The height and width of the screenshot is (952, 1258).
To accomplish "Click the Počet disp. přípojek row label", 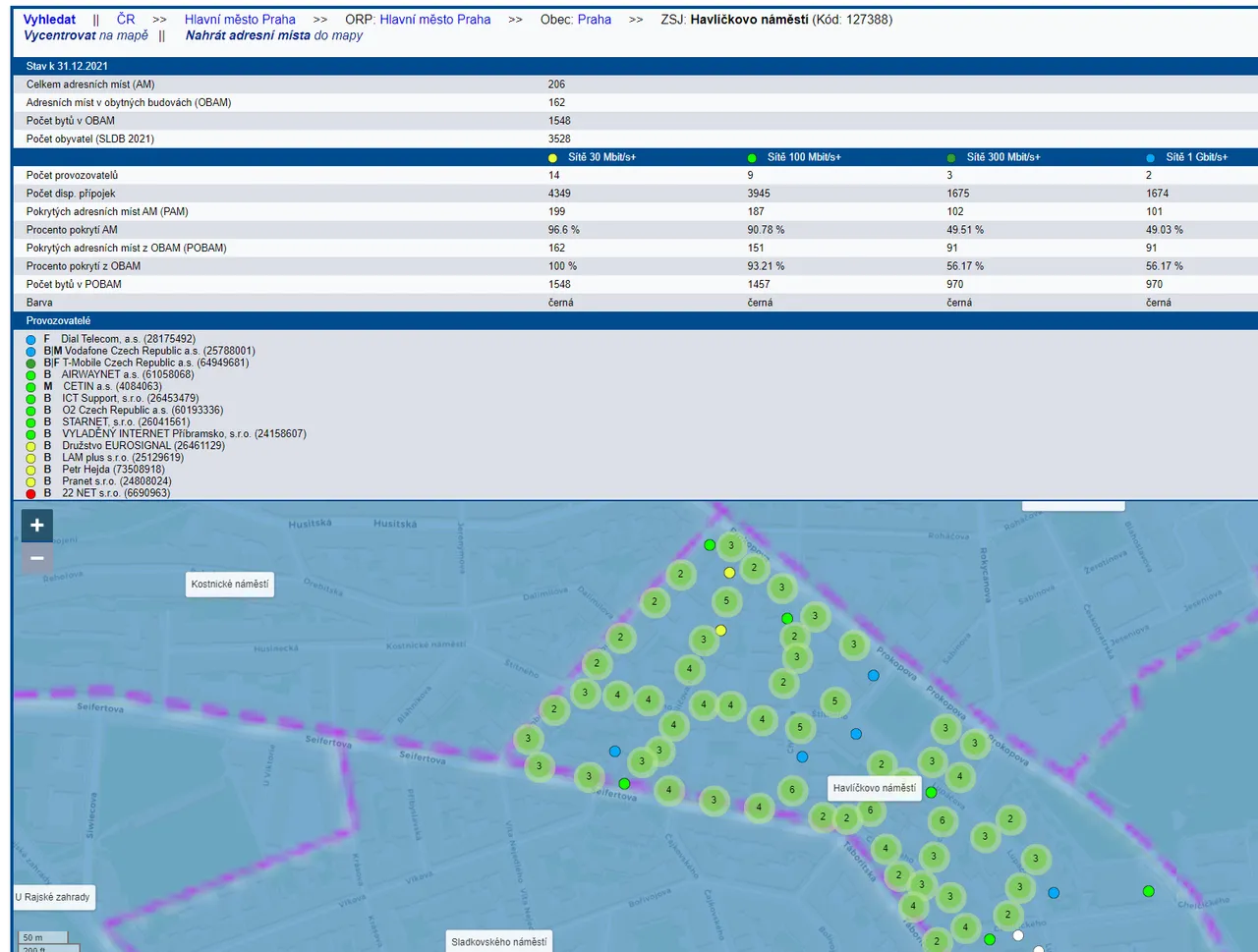I will pyautogui.click(x=71, y=194).
